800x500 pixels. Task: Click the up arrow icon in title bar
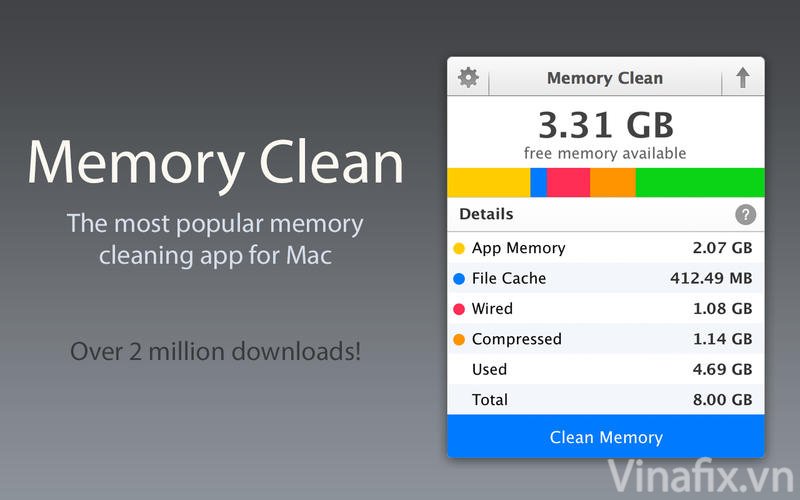click(743, 78)
